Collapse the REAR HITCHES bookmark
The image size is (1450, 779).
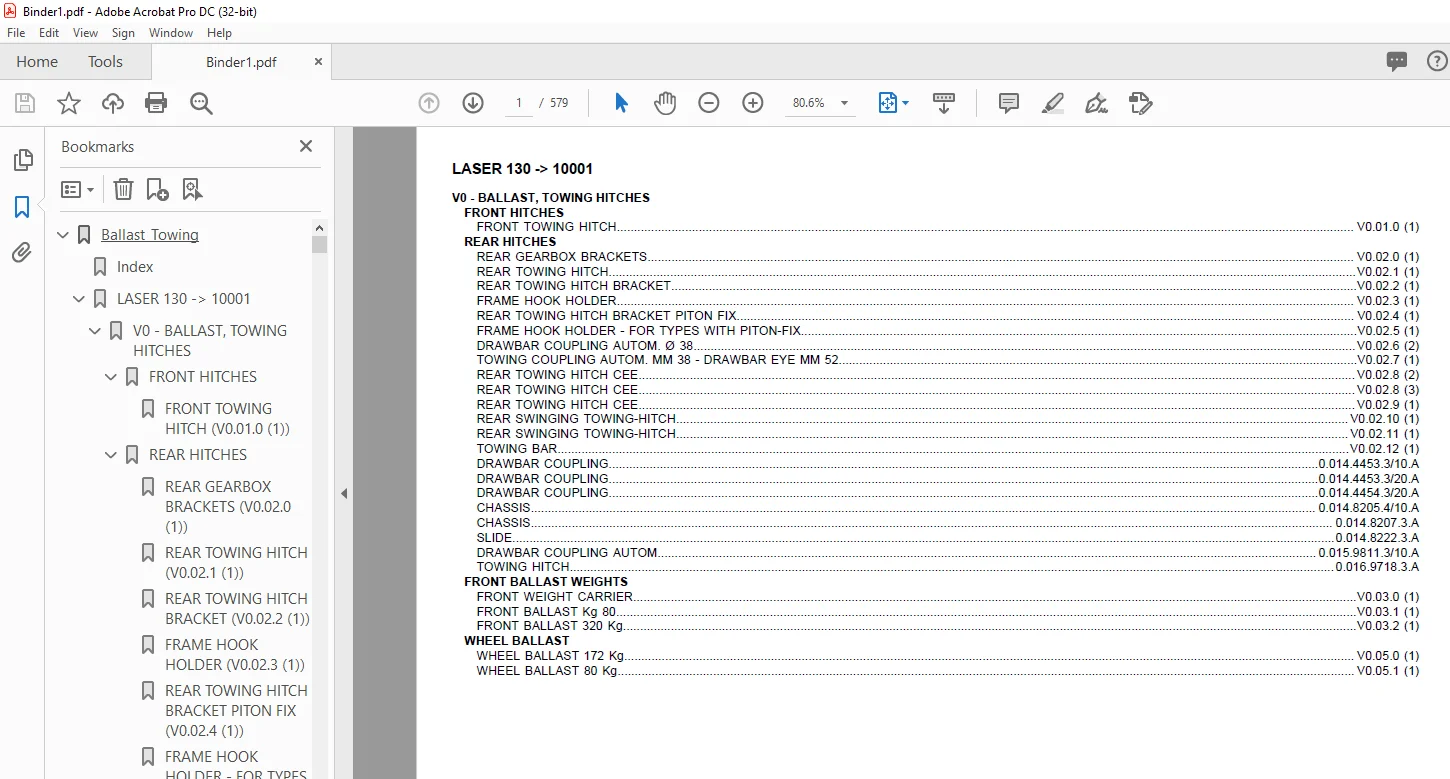pyautogui.click(x=112, y=455)
